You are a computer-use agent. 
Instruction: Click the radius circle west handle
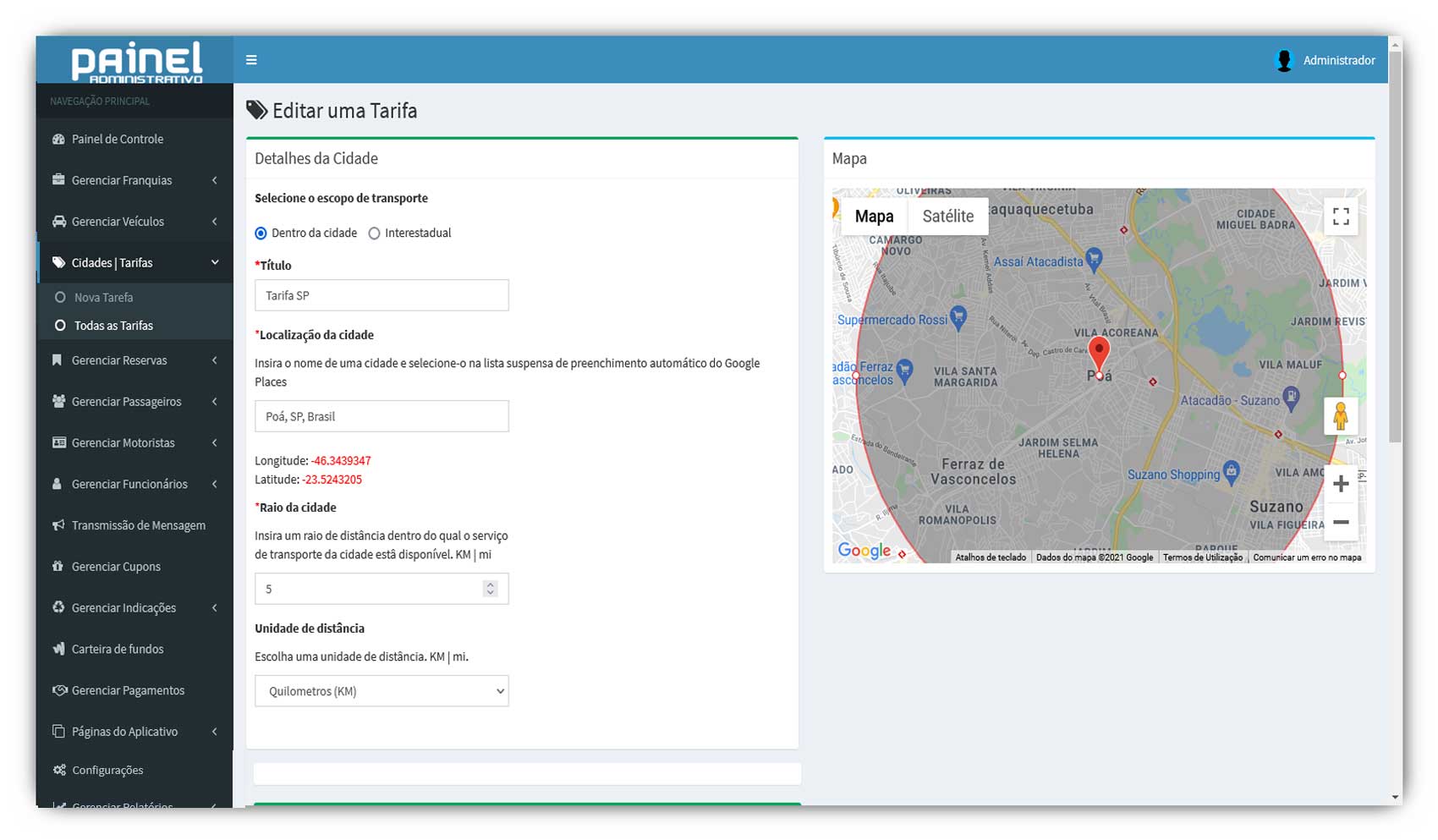pos(855,375)
